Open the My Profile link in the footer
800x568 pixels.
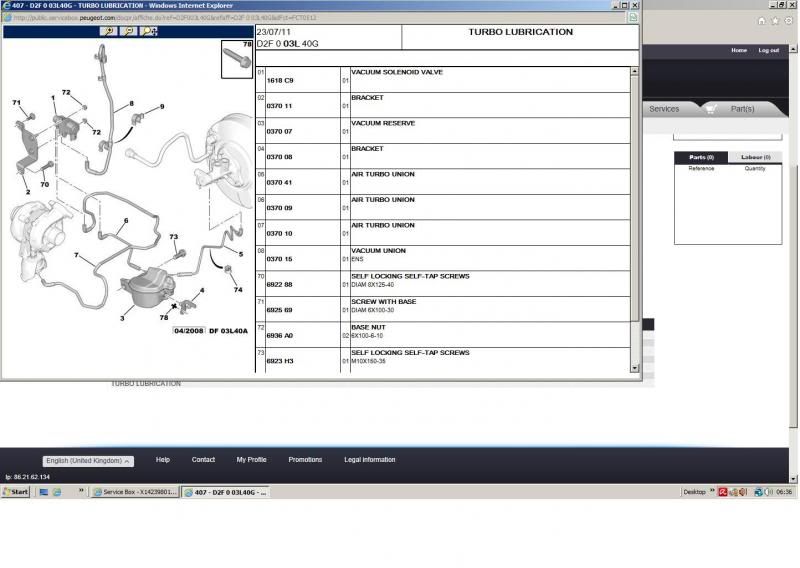point(252,460)
